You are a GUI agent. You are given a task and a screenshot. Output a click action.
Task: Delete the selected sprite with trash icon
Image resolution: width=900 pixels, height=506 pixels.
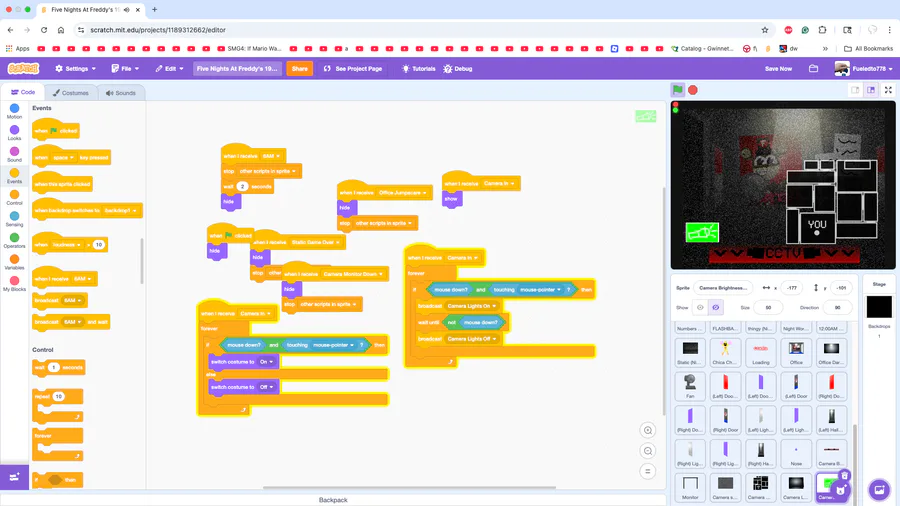coord(844,476)
